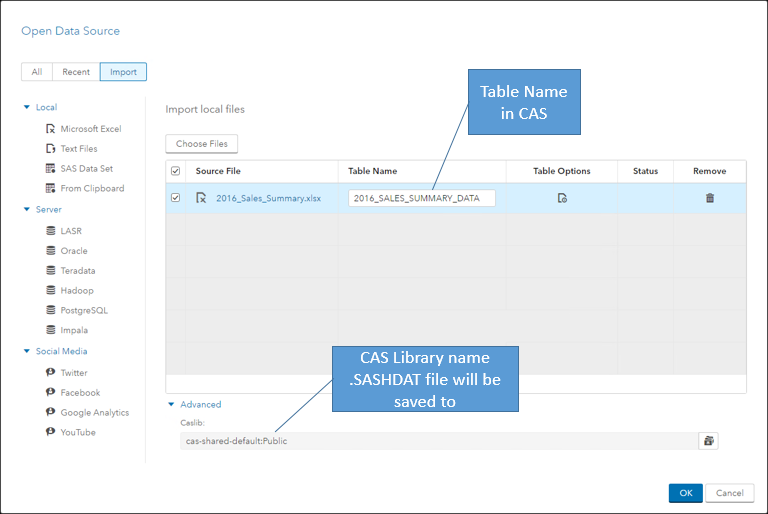Collapse the Local section
Viewport: 768px width, 514px height.
click(x=27, y=107)
